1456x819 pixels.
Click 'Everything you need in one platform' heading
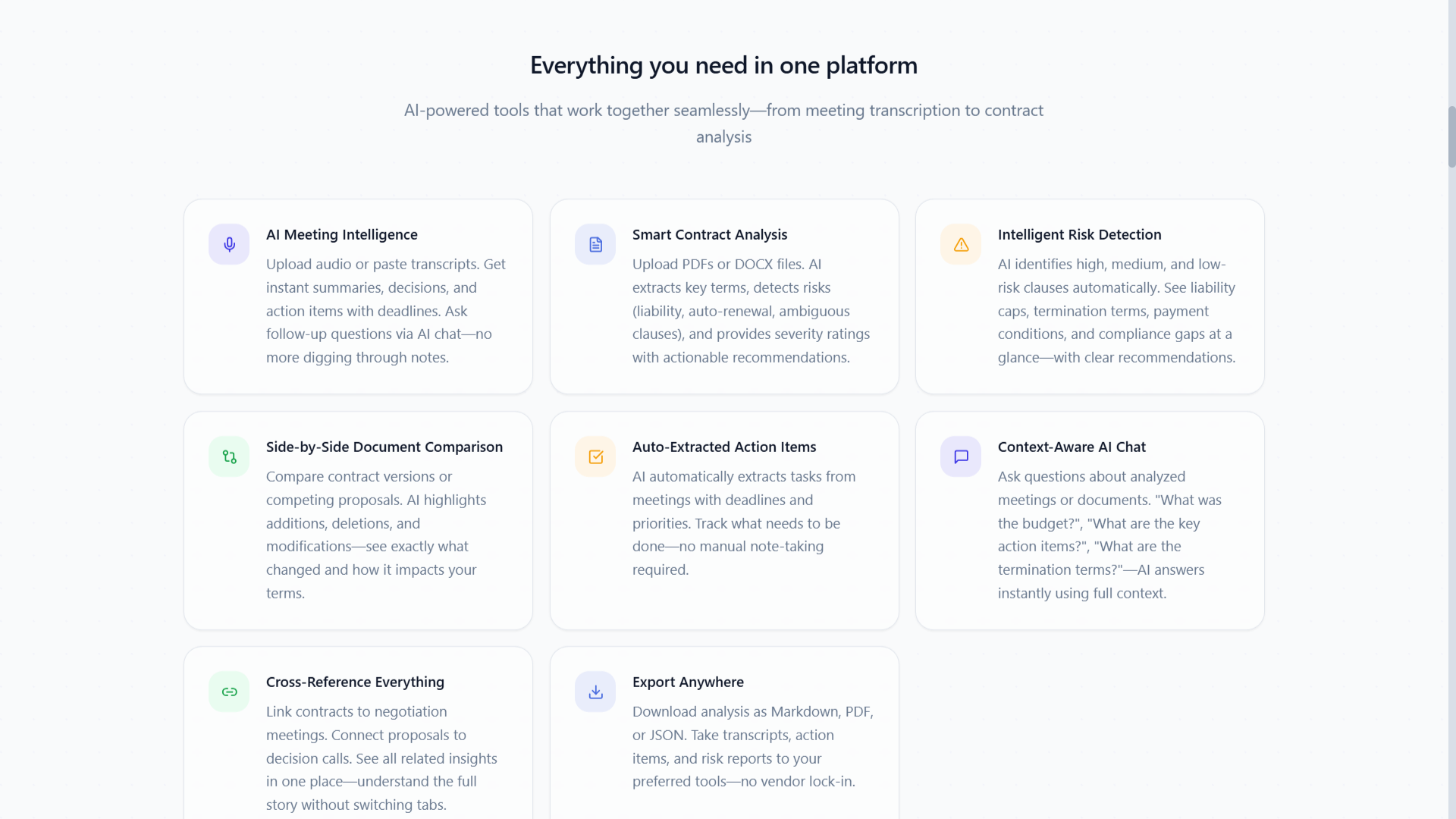[x=723, y=65]
